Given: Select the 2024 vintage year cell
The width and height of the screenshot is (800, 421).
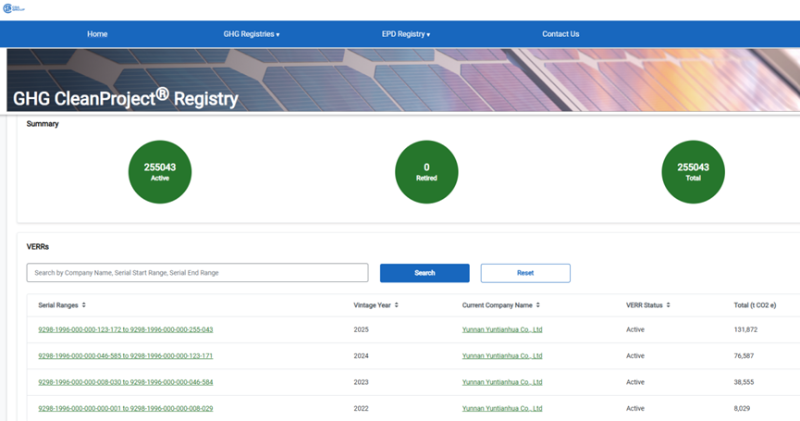Looking at the screenshot, I should click(361, 356).
